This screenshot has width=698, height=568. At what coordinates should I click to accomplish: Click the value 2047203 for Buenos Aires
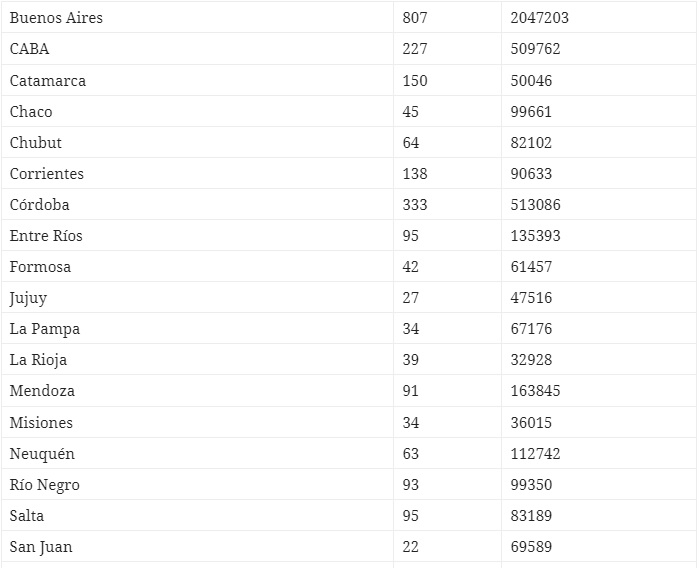point(540,18)
